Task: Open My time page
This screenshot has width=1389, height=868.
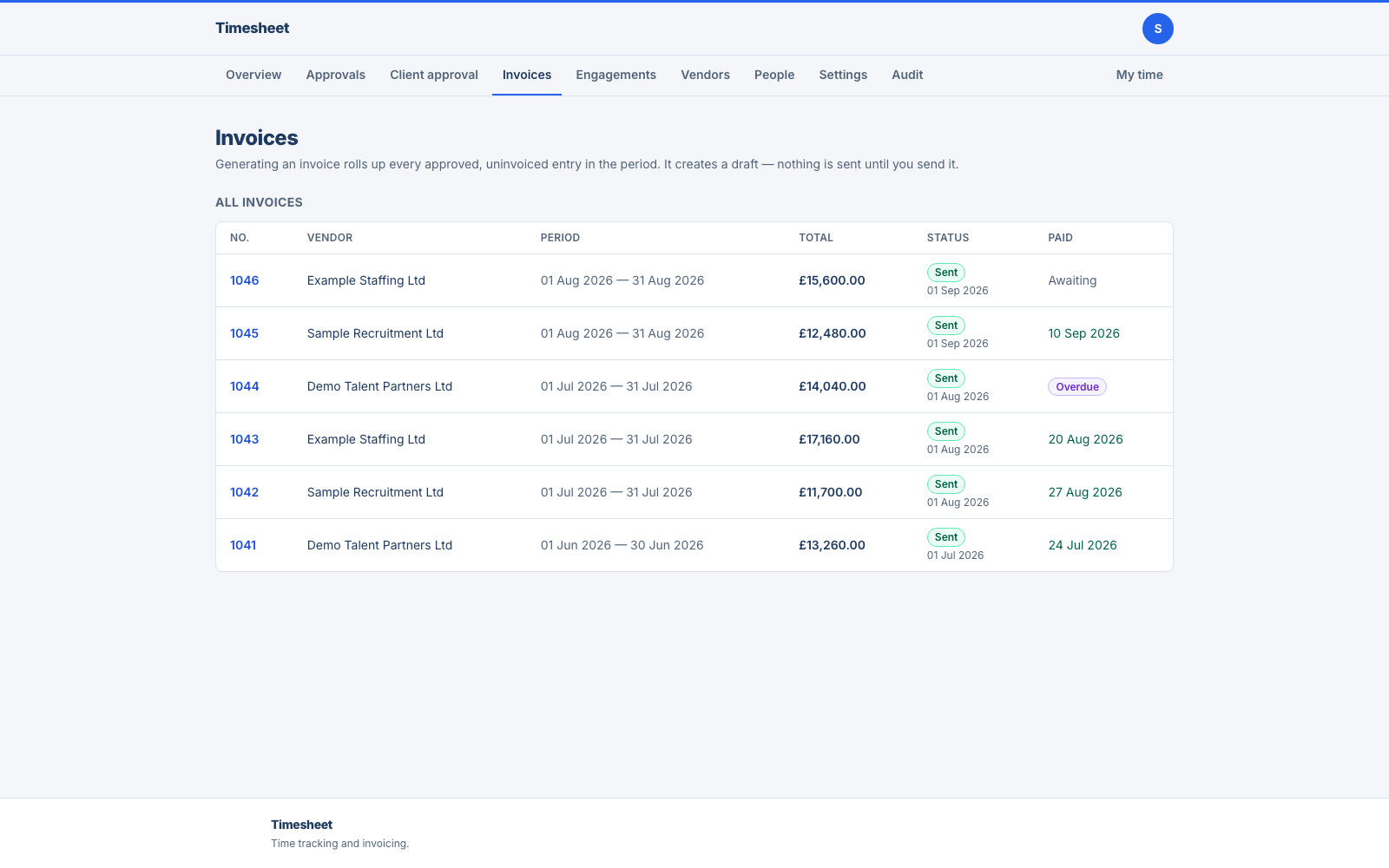Action: pos(1139,75)
